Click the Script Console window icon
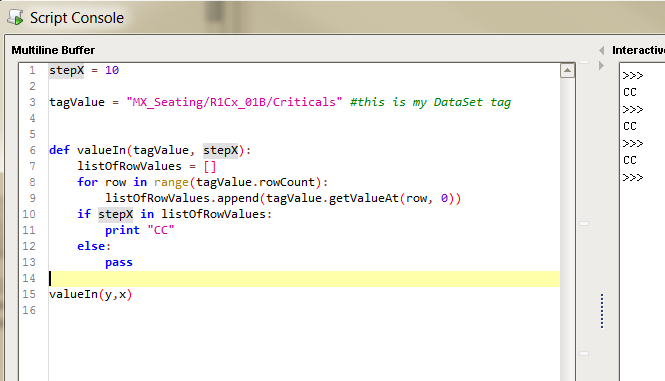 coord(16,17)
